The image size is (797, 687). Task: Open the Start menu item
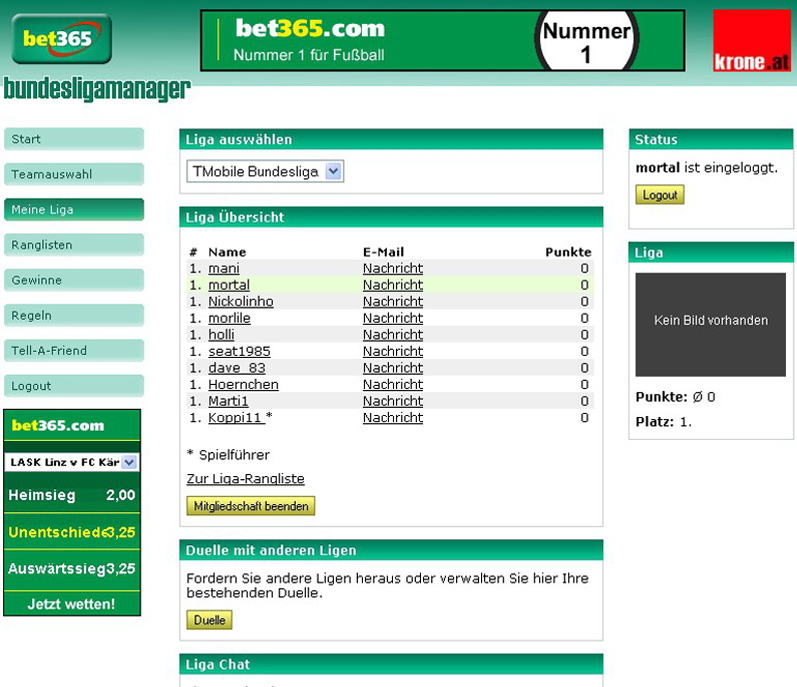74,139
